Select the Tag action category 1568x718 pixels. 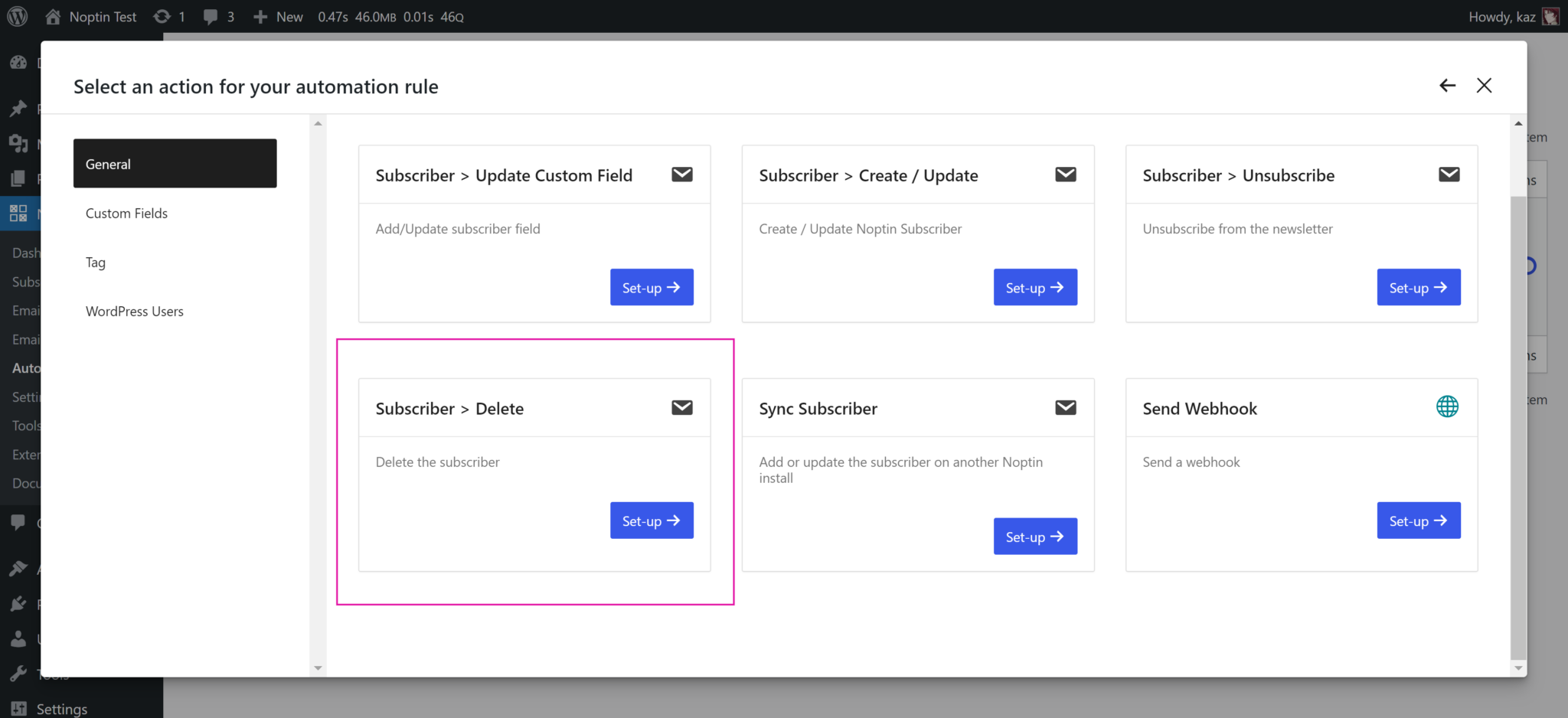click(95, 262)
